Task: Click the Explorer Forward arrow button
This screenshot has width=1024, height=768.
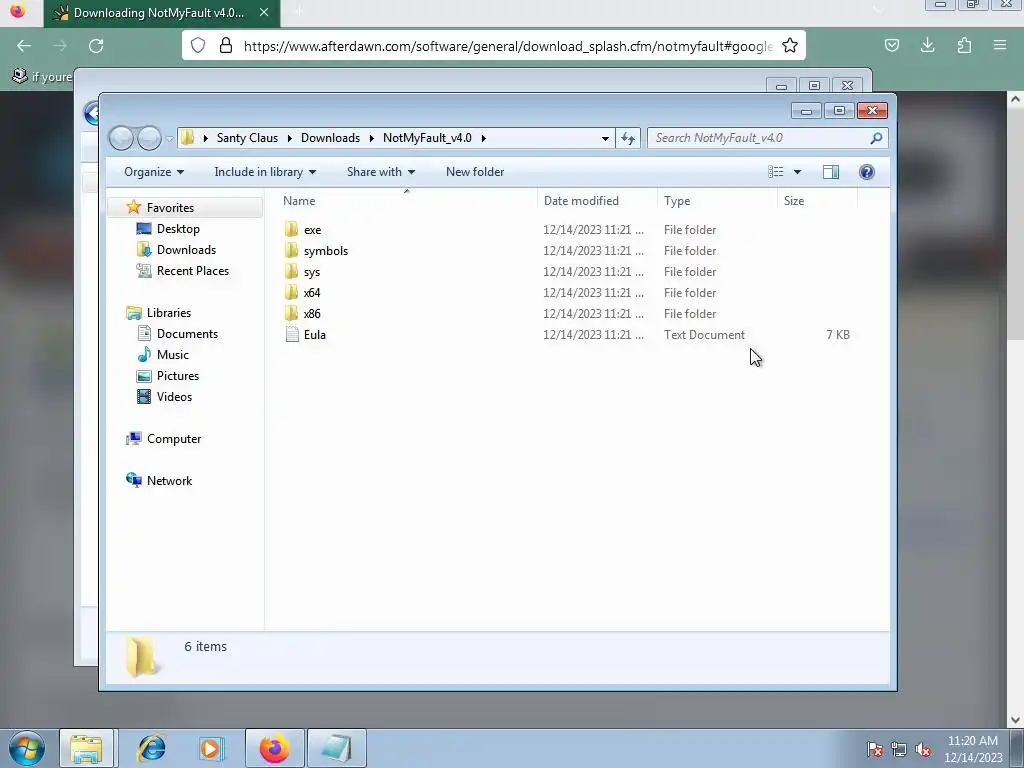Action: pos(149,138)
